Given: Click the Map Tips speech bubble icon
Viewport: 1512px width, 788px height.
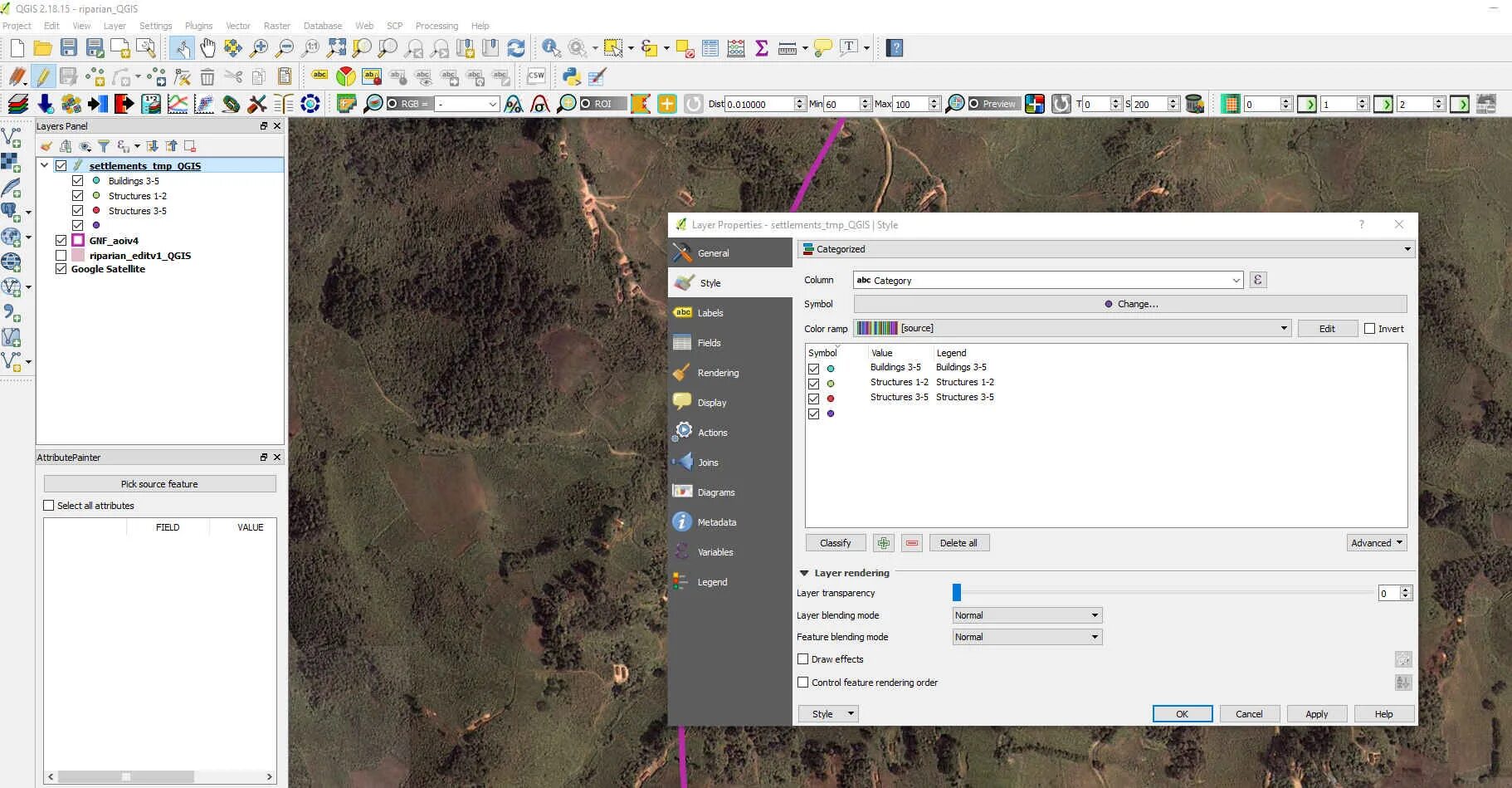Looking at the screenshot, I should (823, 48).
